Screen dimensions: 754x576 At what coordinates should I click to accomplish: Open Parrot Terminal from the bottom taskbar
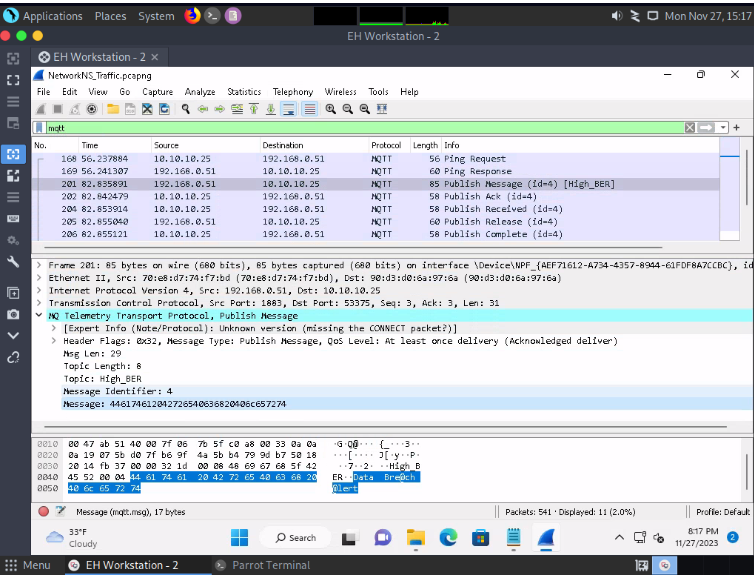point(262,565)
